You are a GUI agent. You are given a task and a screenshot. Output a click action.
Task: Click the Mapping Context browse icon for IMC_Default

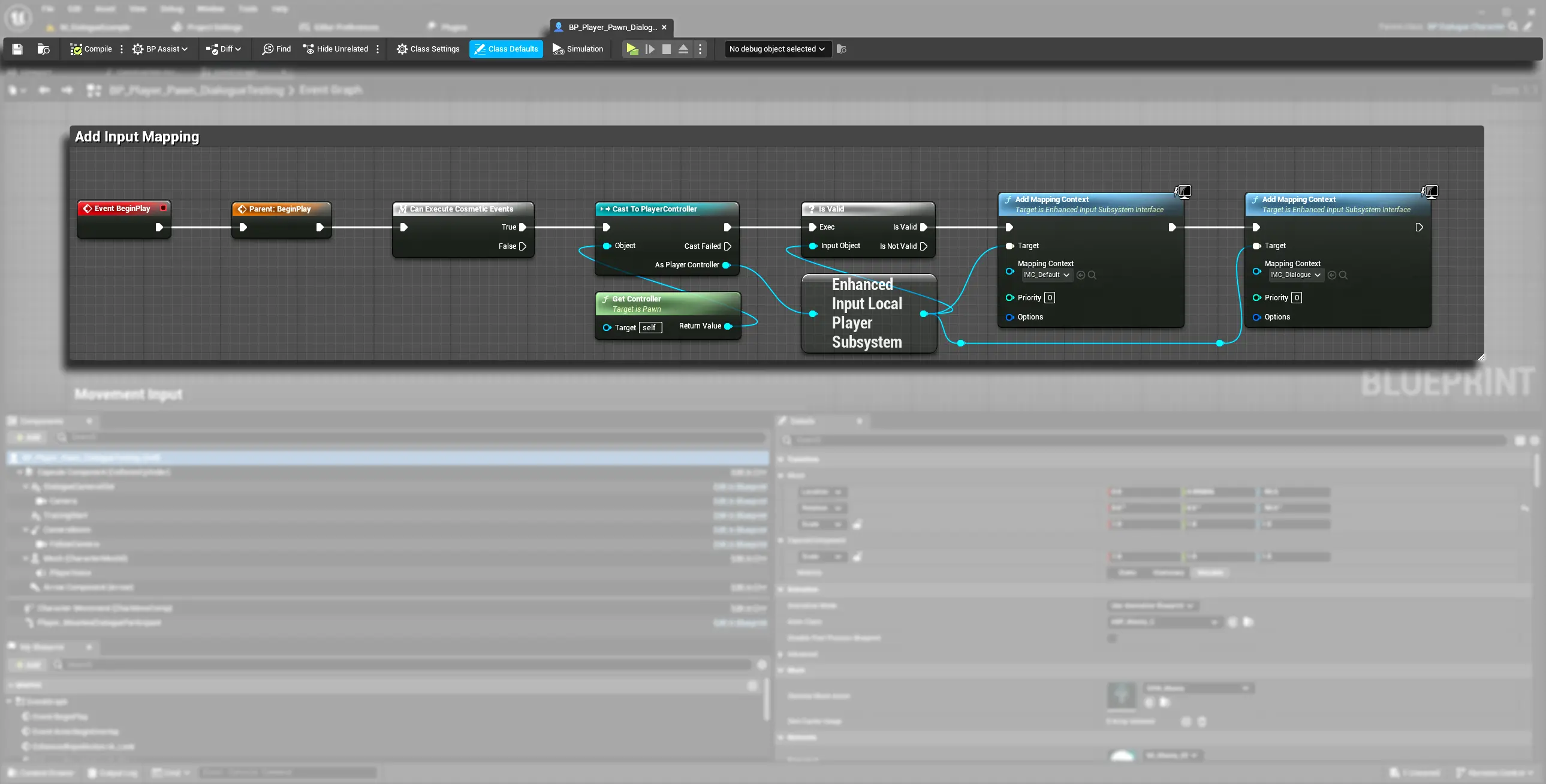(x=1092, y=275)
